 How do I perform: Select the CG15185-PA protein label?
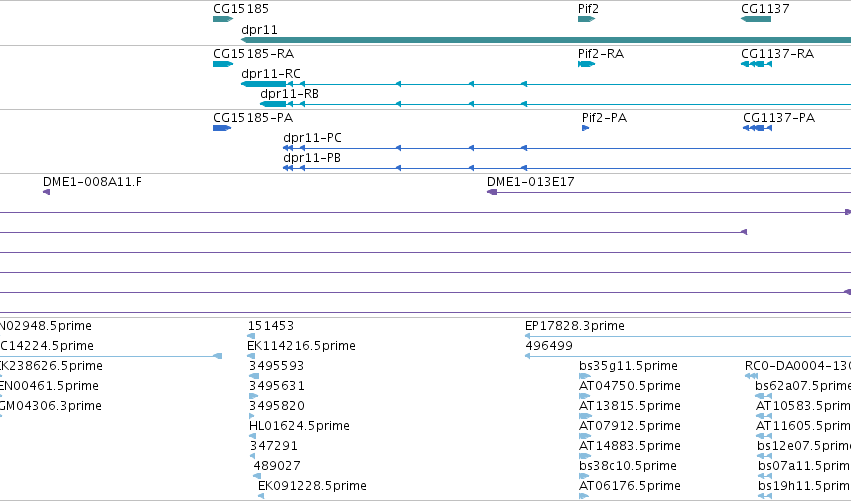click(253, 118)
